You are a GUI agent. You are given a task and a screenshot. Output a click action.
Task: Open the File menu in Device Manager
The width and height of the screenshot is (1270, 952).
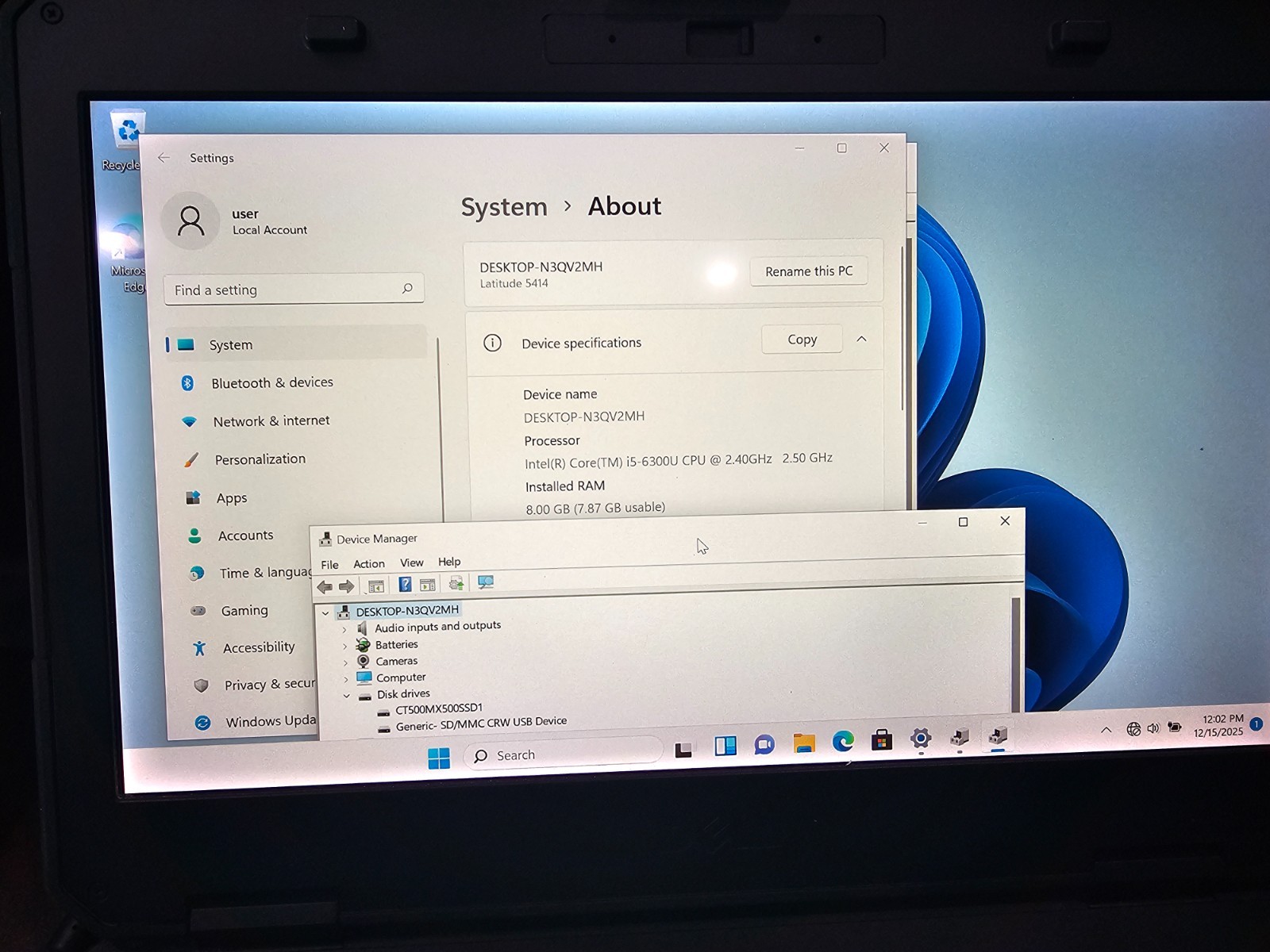click(329, 565)
